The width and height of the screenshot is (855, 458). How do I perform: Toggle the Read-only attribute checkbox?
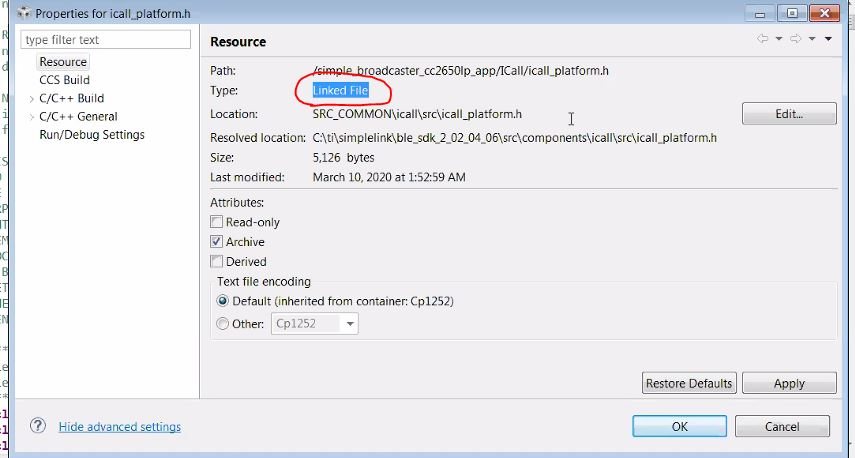click(217, 222)
